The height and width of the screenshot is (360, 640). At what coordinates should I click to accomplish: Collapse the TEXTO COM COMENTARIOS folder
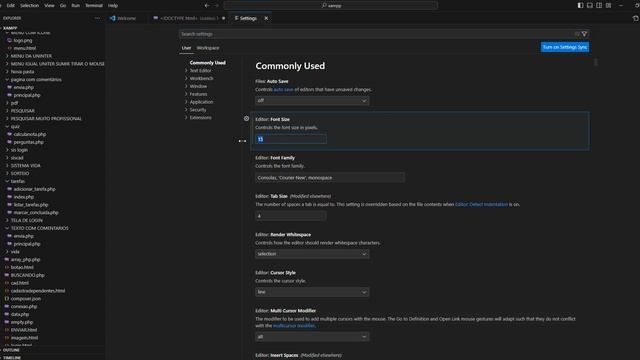pos(40,228)
